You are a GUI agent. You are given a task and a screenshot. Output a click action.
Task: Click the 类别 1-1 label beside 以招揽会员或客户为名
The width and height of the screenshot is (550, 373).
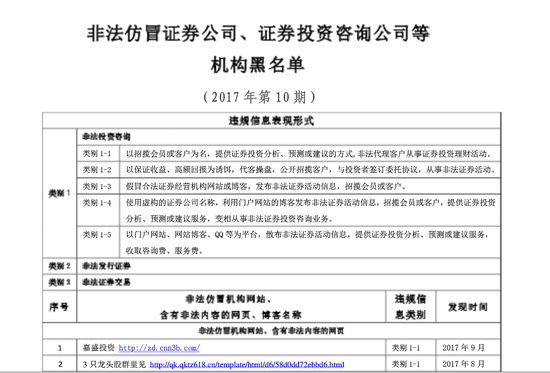pos(97,153)
